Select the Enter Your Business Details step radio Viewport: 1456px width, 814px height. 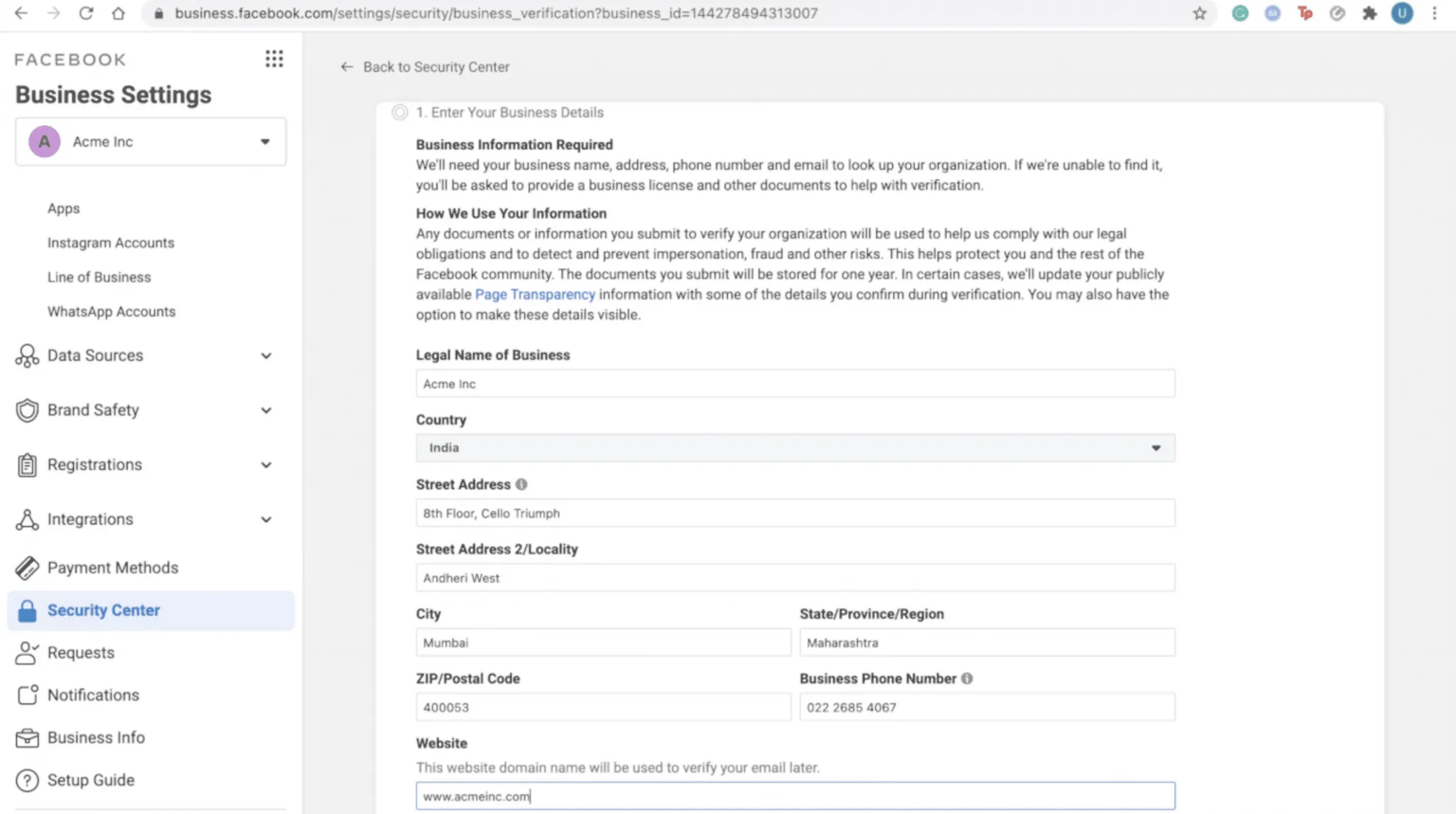400,112
